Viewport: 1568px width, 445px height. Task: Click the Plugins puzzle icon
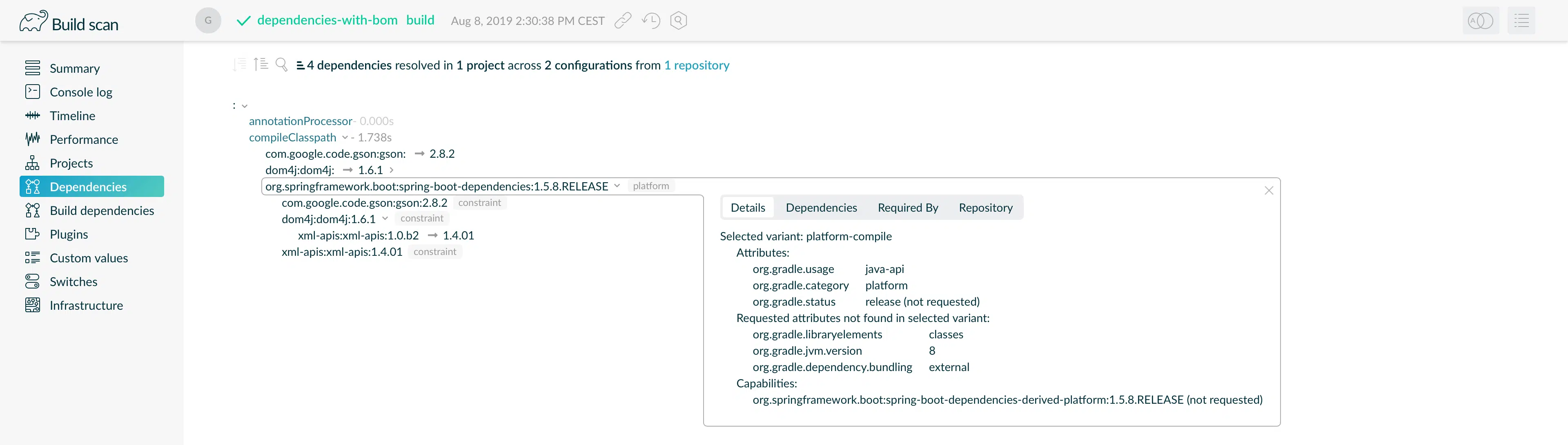(x=32, y=234)
